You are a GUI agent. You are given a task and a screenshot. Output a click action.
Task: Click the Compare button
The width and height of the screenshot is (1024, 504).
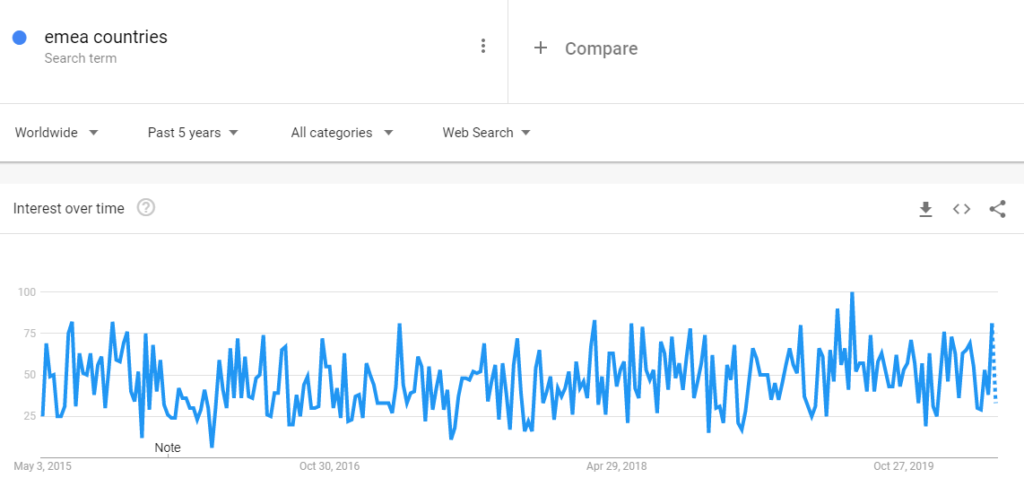[x=600, y=48]
